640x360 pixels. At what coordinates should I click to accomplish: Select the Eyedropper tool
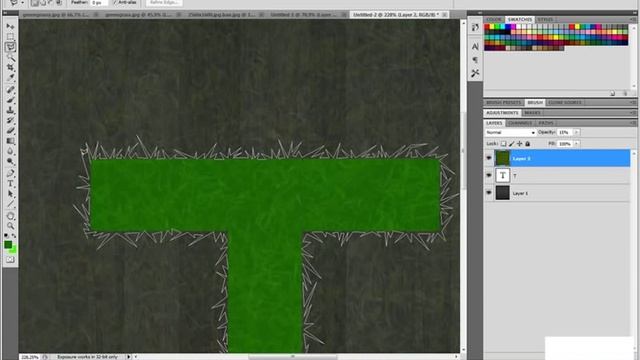tap(10, 77)
